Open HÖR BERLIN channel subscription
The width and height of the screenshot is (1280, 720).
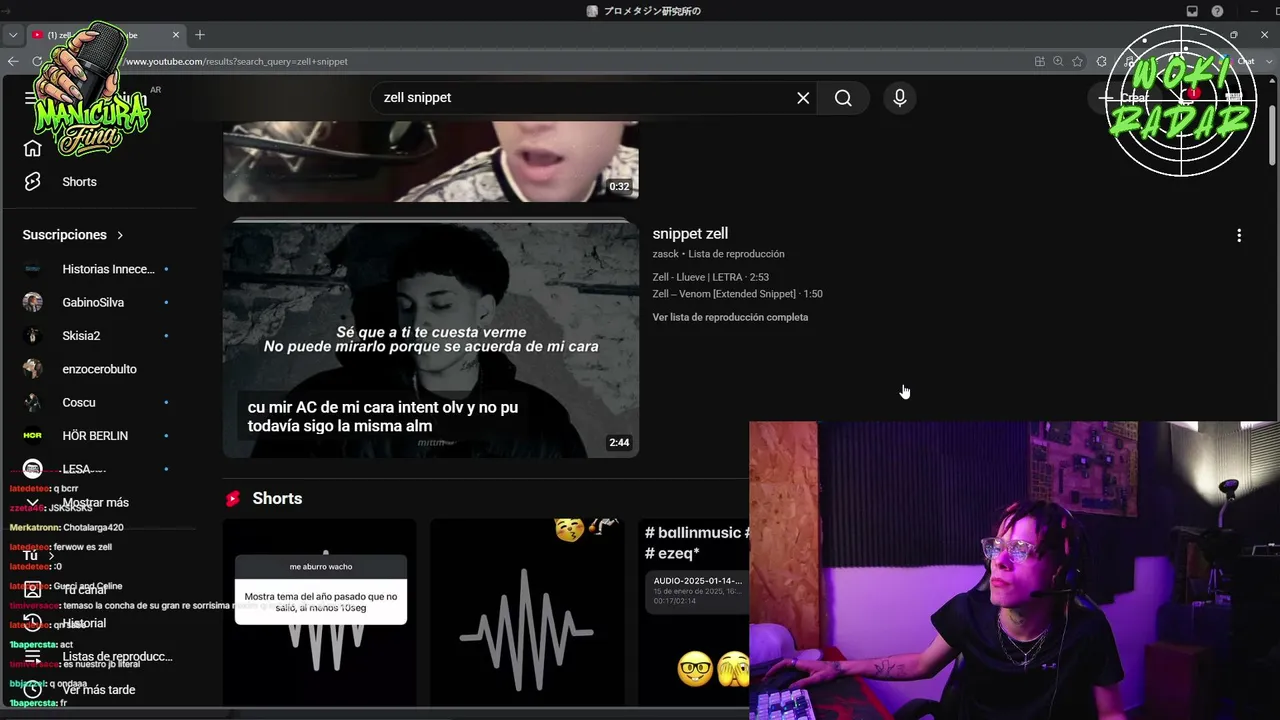(x=96, y=436)
